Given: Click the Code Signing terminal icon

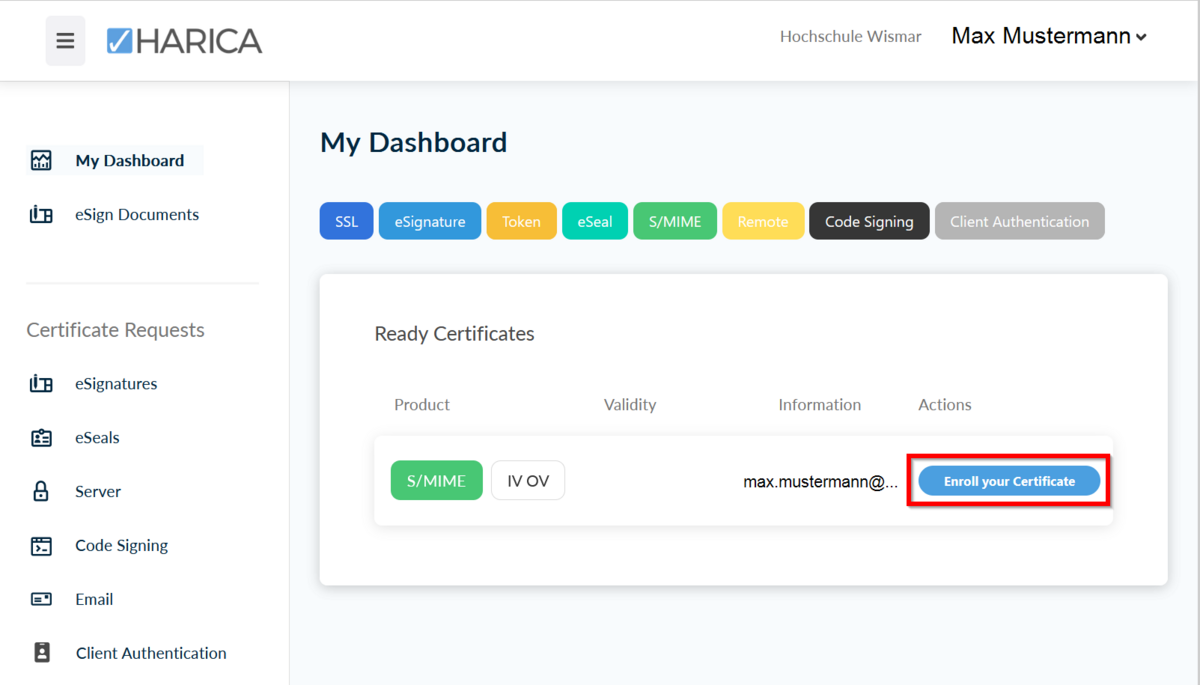Looking at the screenshot, I should 41,546.
